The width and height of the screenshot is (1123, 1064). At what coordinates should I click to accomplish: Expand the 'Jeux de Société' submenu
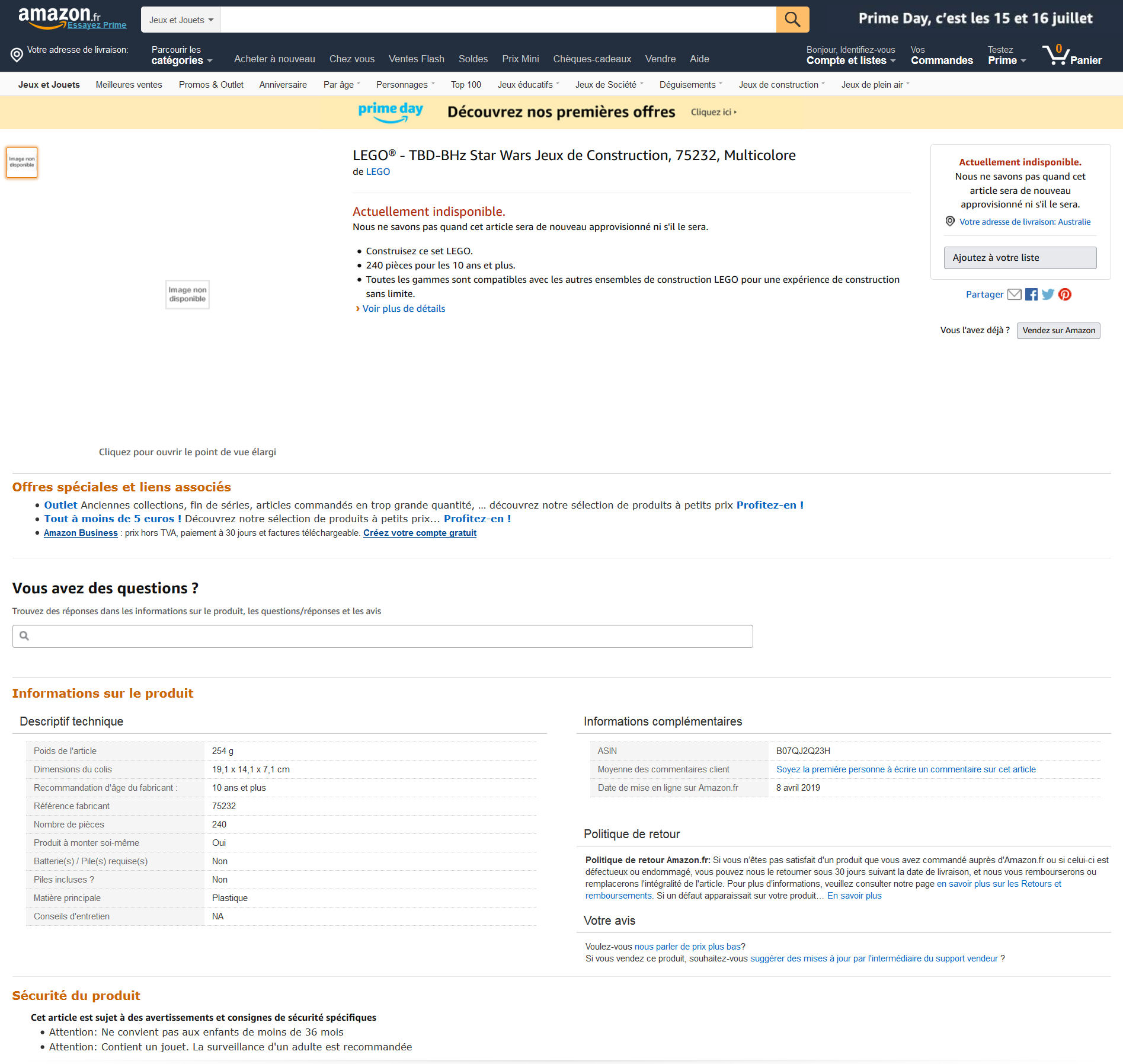(609, 85)
